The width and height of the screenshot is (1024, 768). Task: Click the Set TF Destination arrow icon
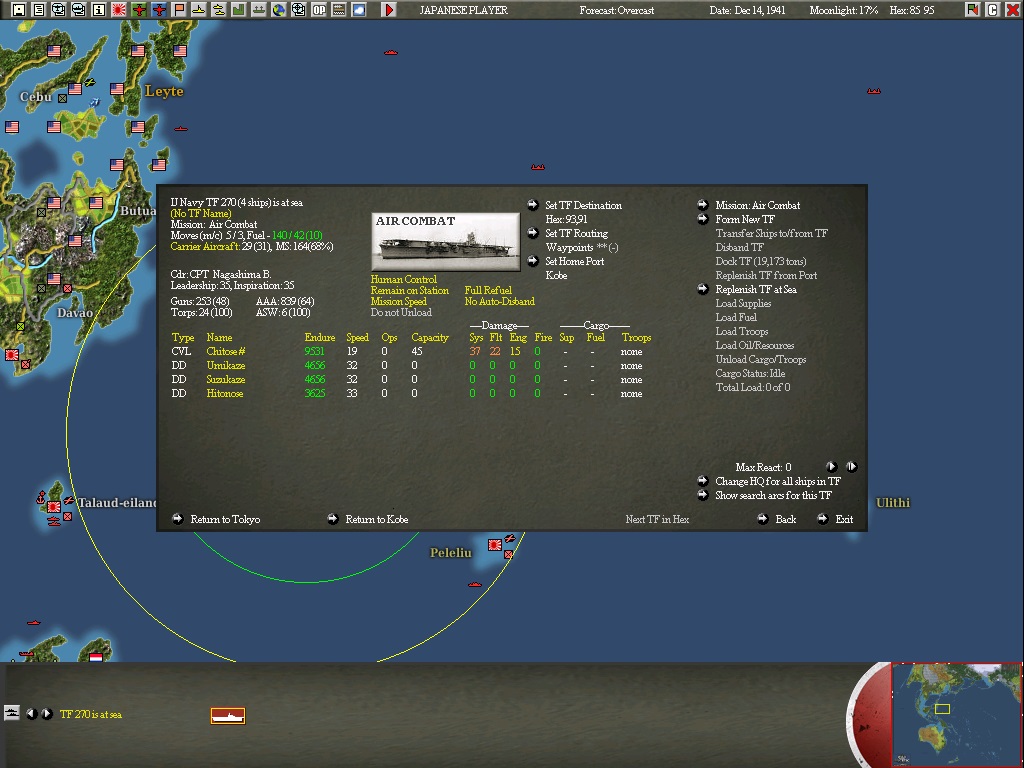(533, 204)
